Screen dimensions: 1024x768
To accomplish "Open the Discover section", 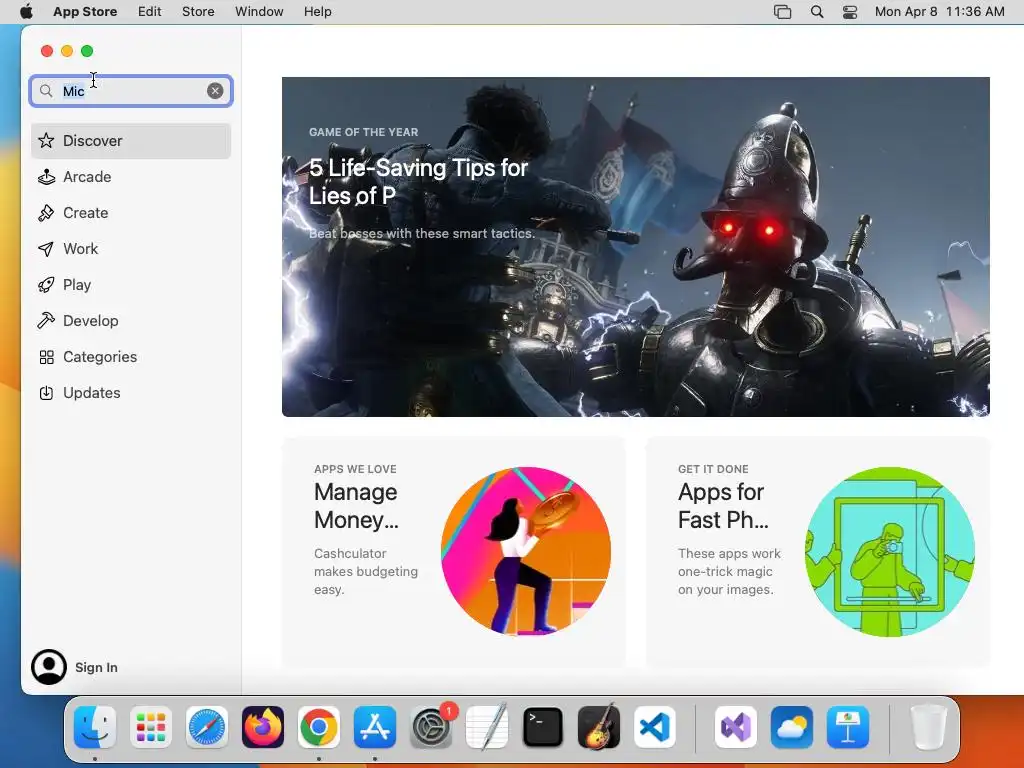I will click(x=131, y=140).
